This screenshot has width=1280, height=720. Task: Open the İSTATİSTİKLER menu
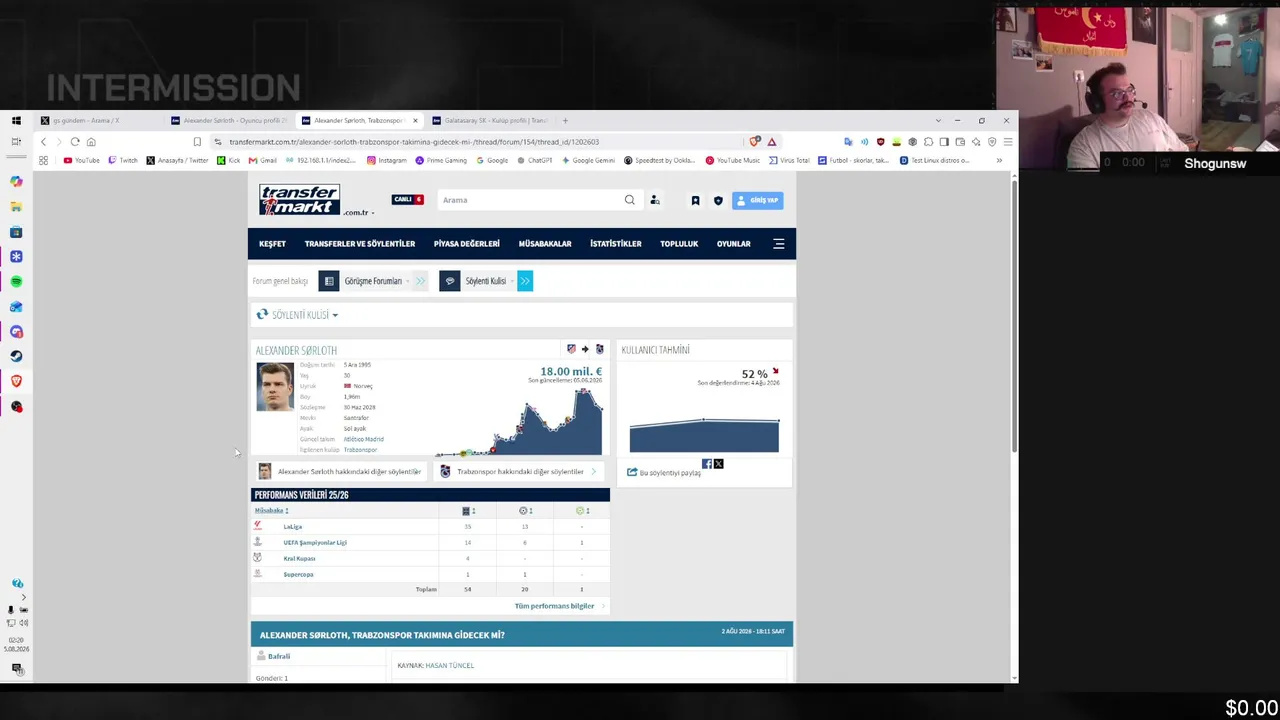click(616, 244)
